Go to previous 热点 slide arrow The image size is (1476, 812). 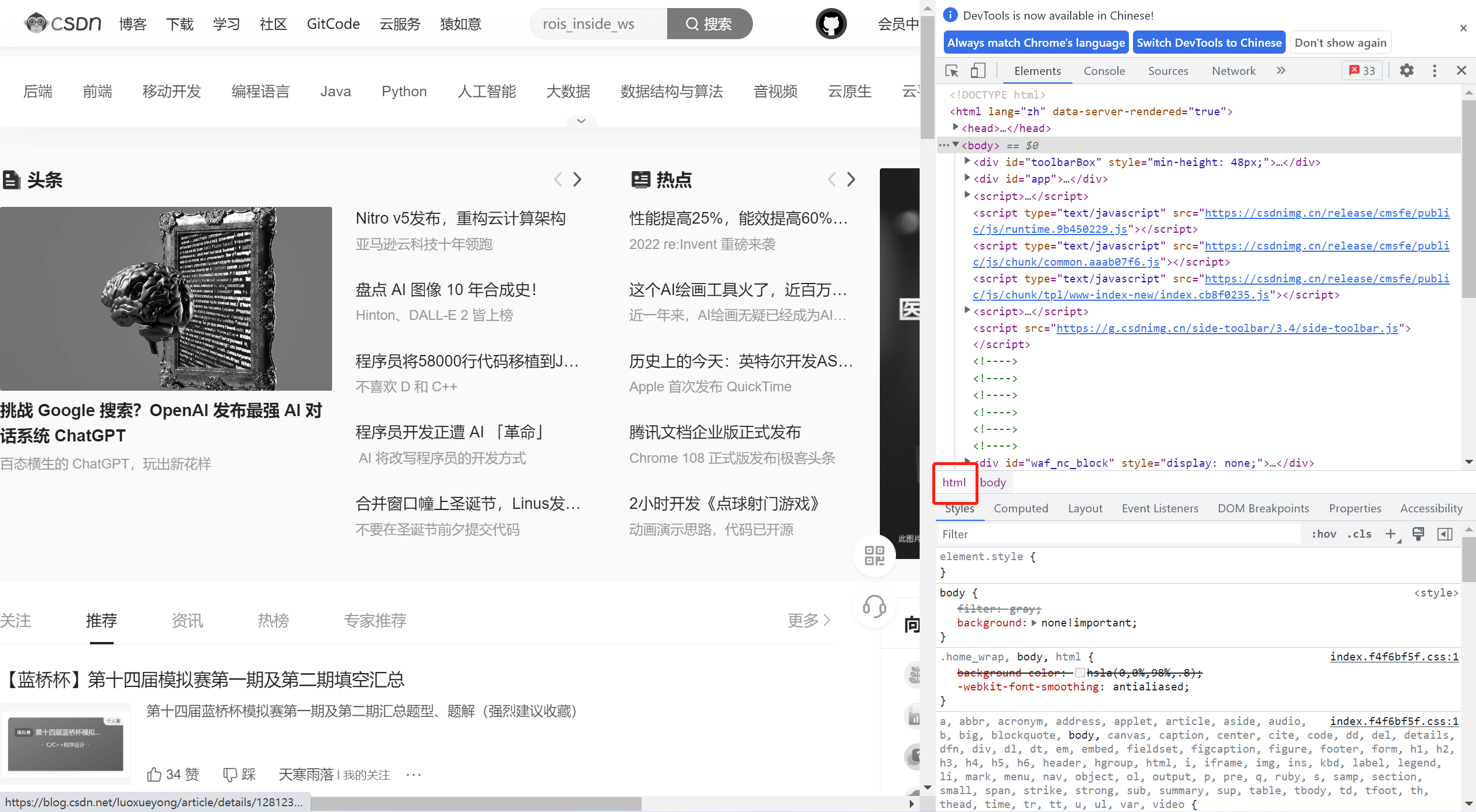click(x=831, y=180)
